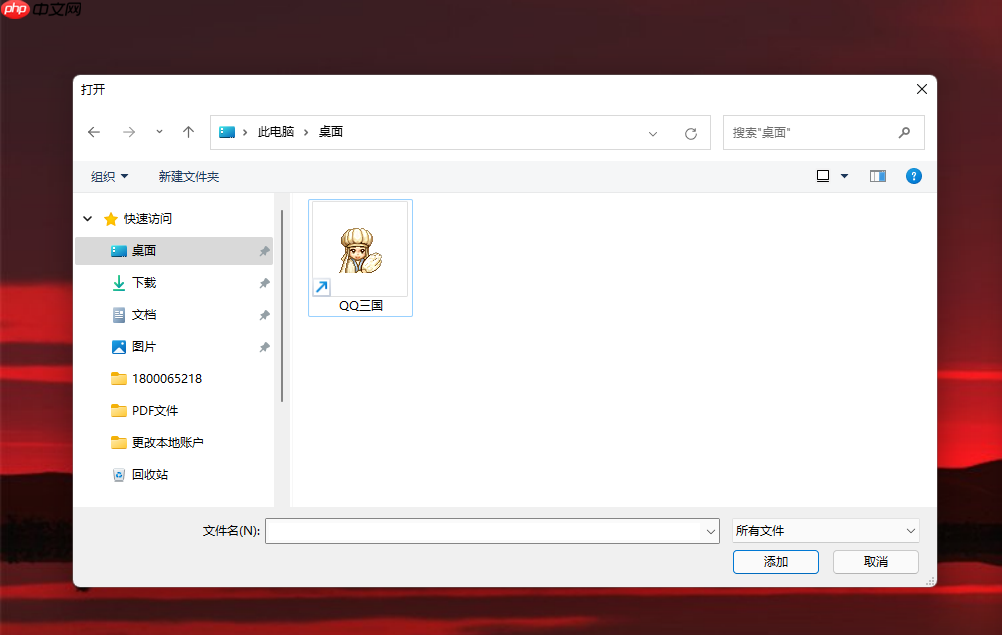Select the QQ三国 file thumbnail
This screenshot has height=635, width=1002.
coord(360,248)
